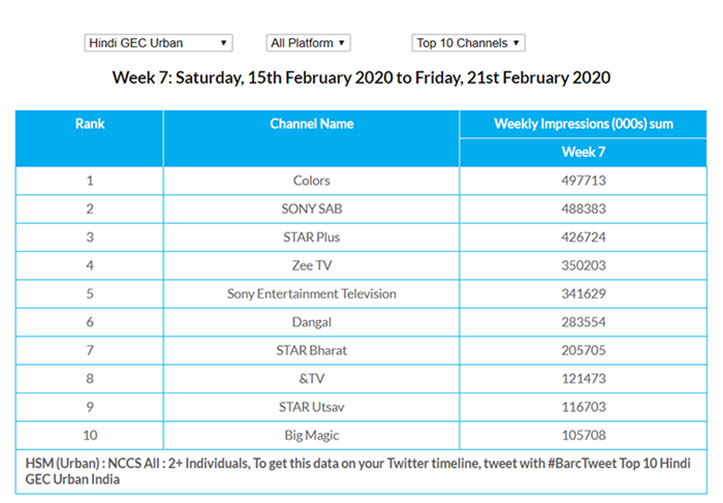Click the HSM (Urban) footnote text

361,470
